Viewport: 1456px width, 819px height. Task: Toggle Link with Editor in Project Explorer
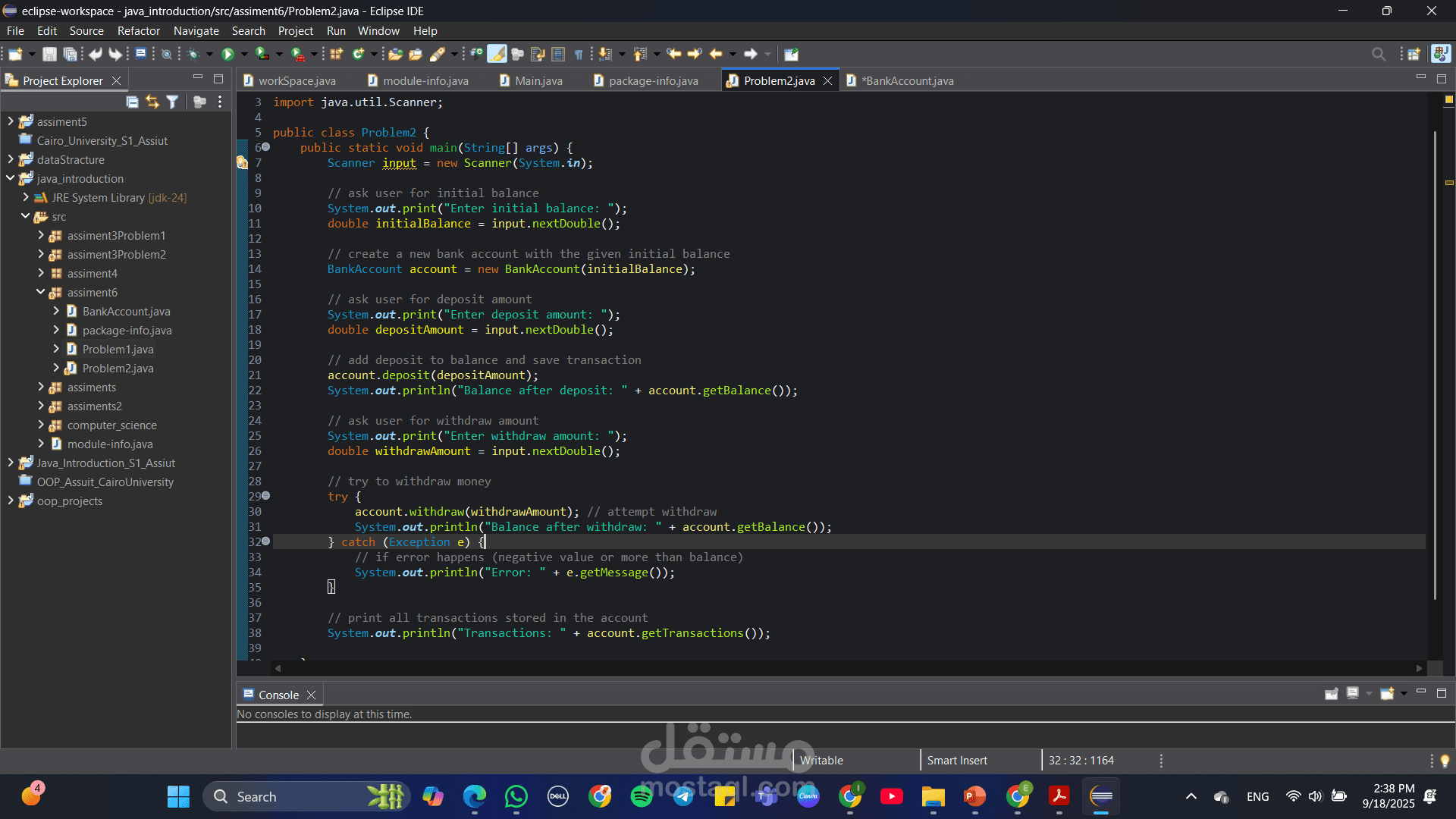(152, 102)
